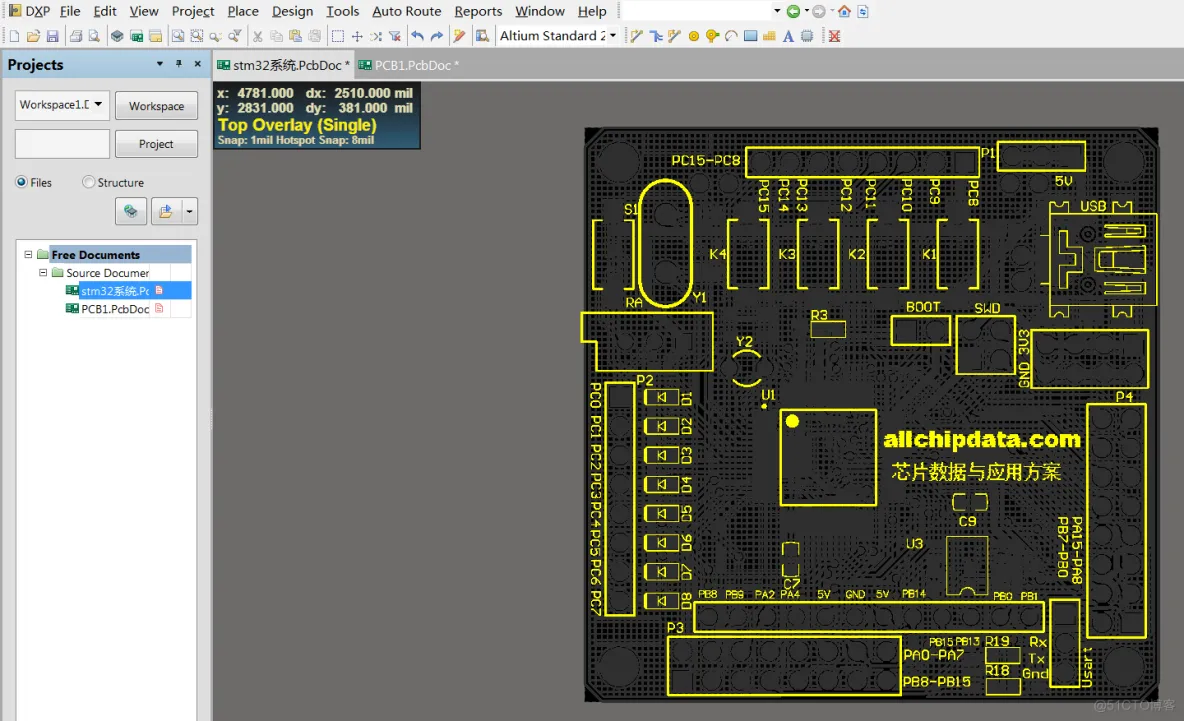The height and width of the screenshot is (721, 1184).
Task: Switch to the PCB1.PcbDoc tab
Action: [409, 66]
